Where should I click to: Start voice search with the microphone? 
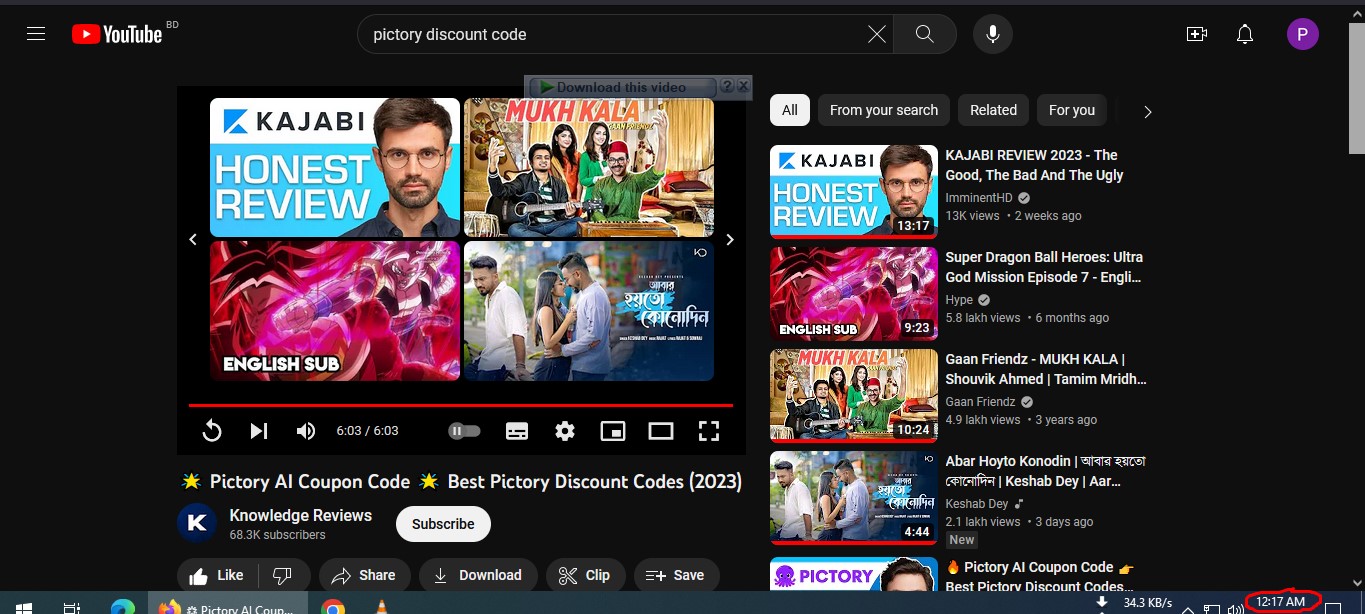click(x=993, y=34)
